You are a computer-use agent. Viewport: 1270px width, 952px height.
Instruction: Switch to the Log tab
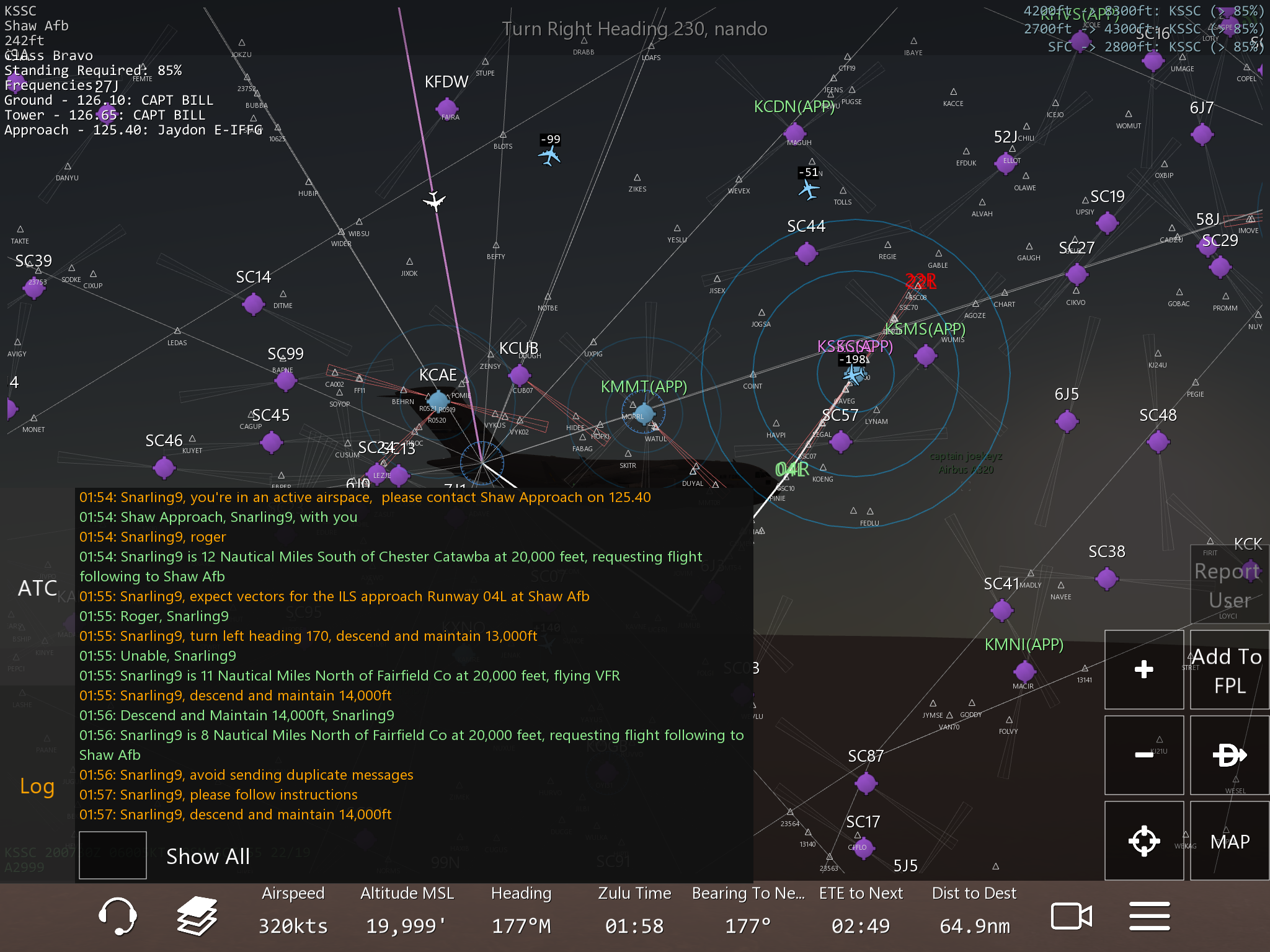tap(37, 786)
